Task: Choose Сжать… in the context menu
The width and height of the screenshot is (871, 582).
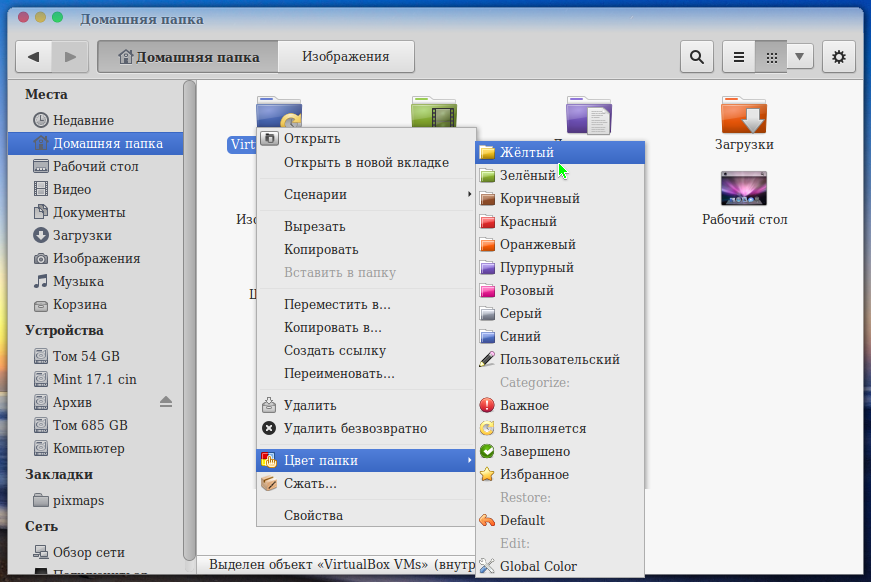Action: pos(367,484)
